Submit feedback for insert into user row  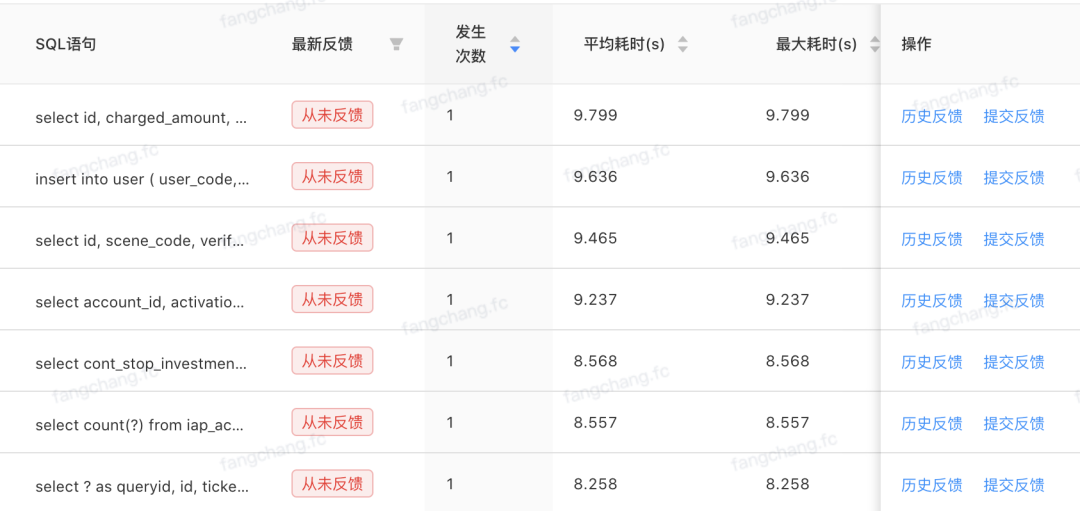pyautogui.click(x=1013, y=178)
